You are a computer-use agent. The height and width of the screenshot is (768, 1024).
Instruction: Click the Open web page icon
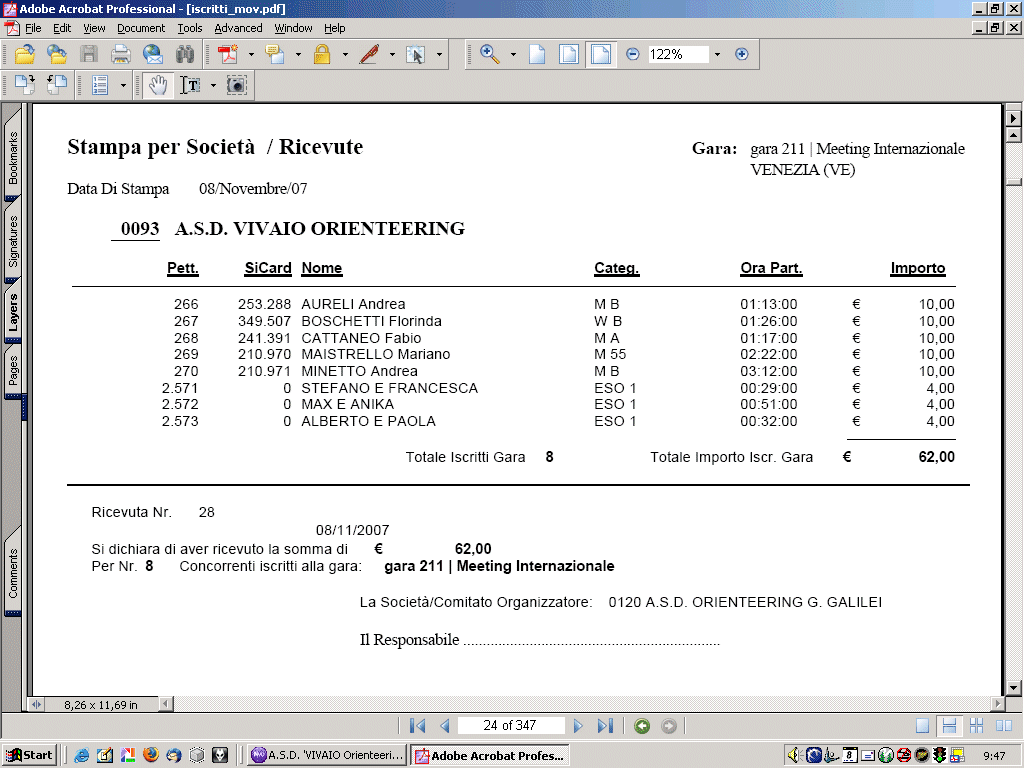point(57,54)
